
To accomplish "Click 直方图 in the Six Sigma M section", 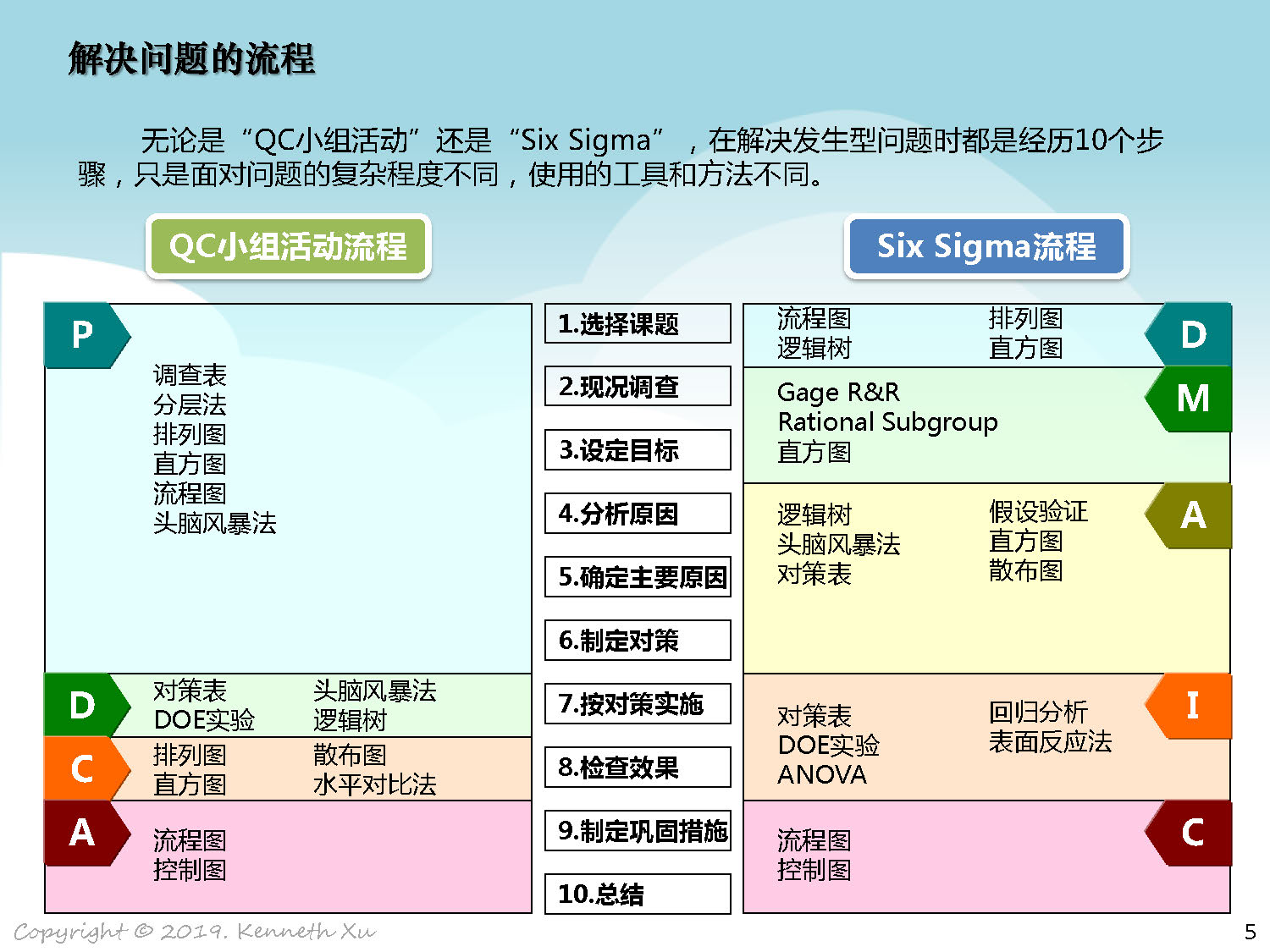I will pyautogui.click(x=814, y=452).
